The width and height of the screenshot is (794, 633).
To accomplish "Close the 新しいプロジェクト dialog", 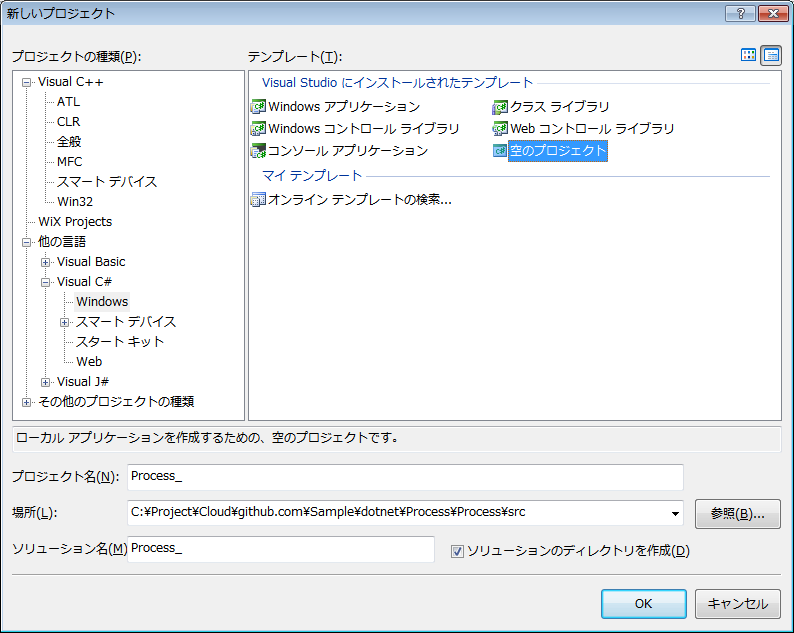I will 773,14.
